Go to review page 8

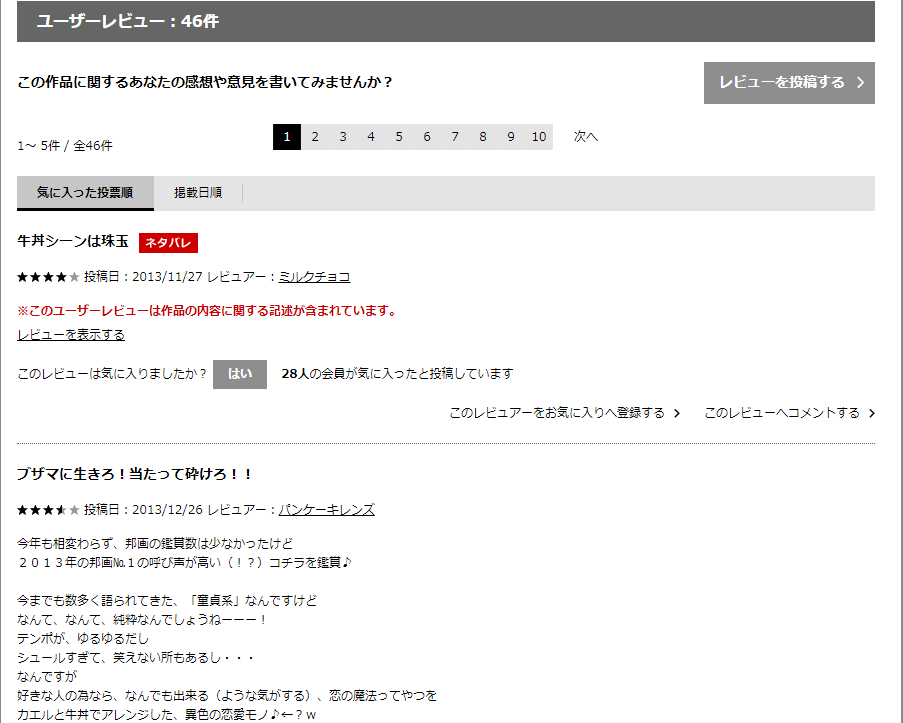483,137
